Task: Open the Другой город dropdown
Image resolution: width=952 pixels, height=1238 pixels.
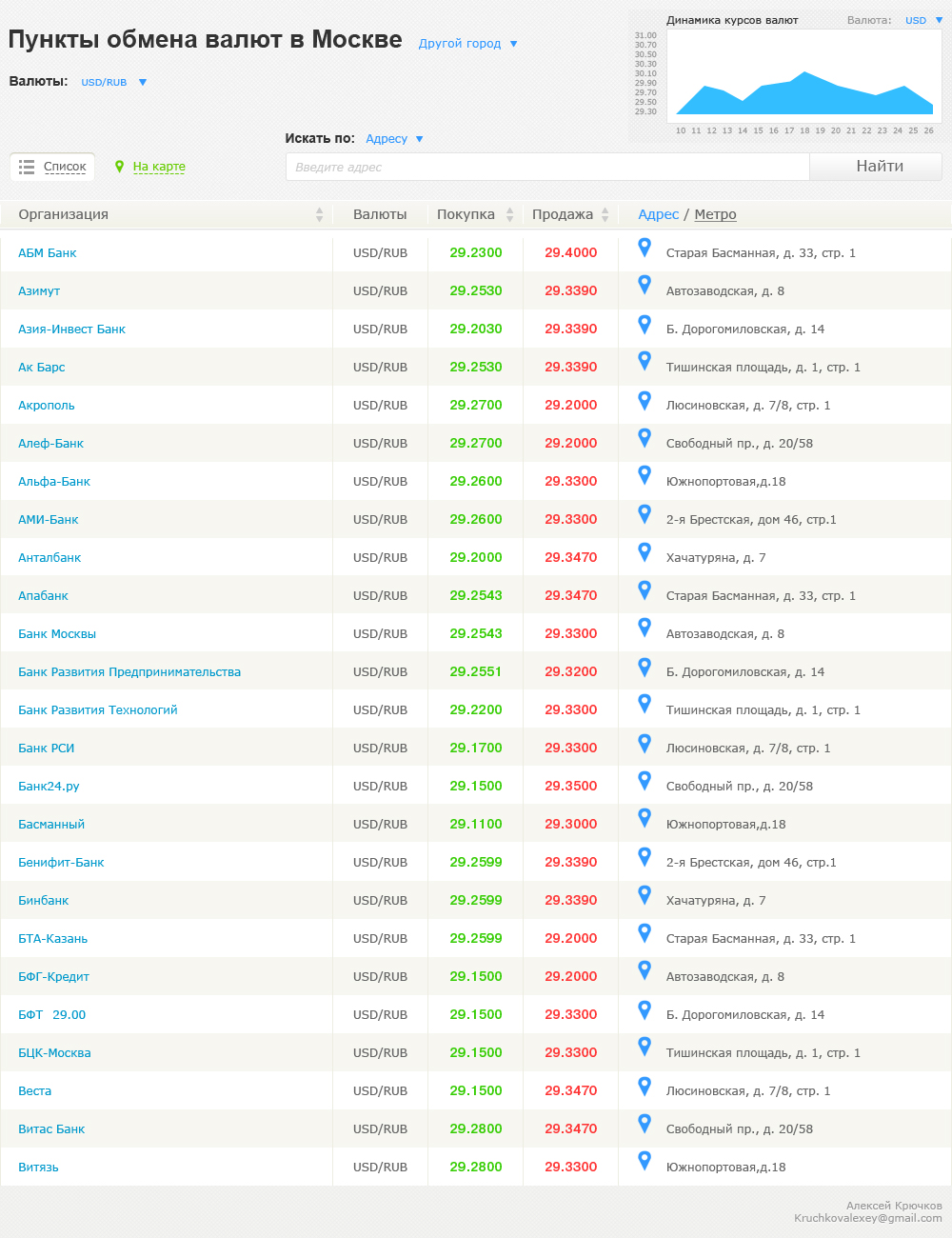Action: [514, 44]
